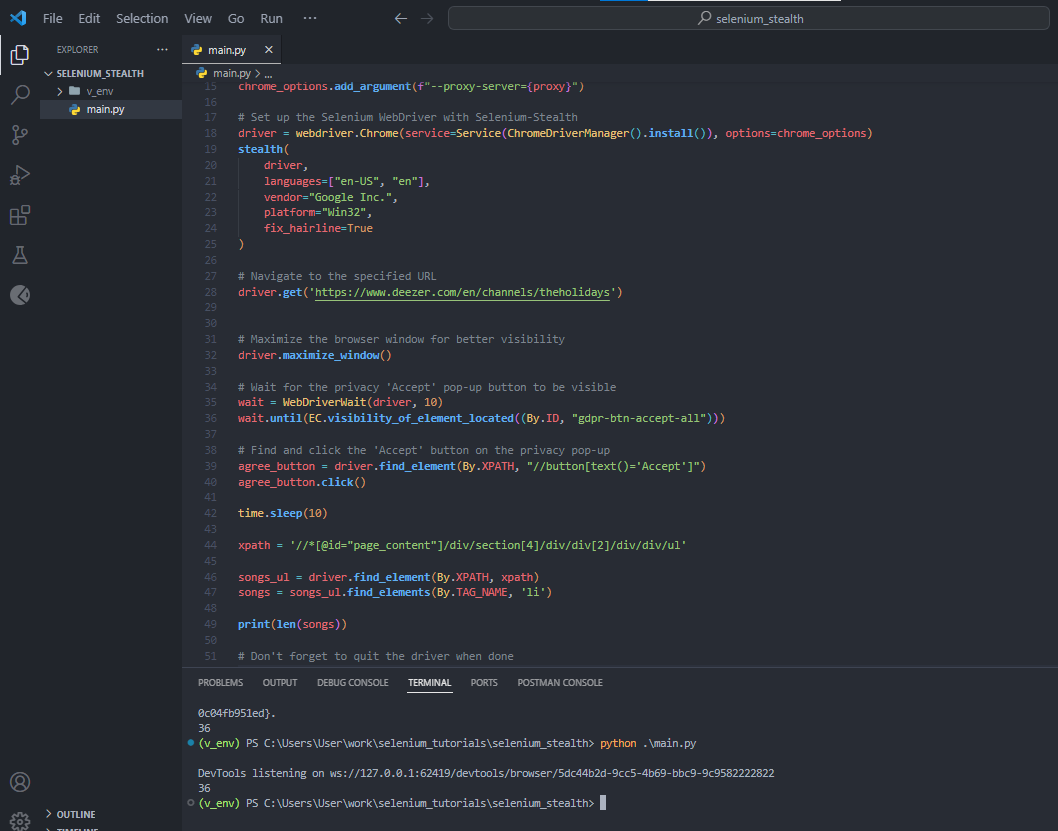
Task: Click 'DevTools listening on' terminal output line
Action: 486,773
